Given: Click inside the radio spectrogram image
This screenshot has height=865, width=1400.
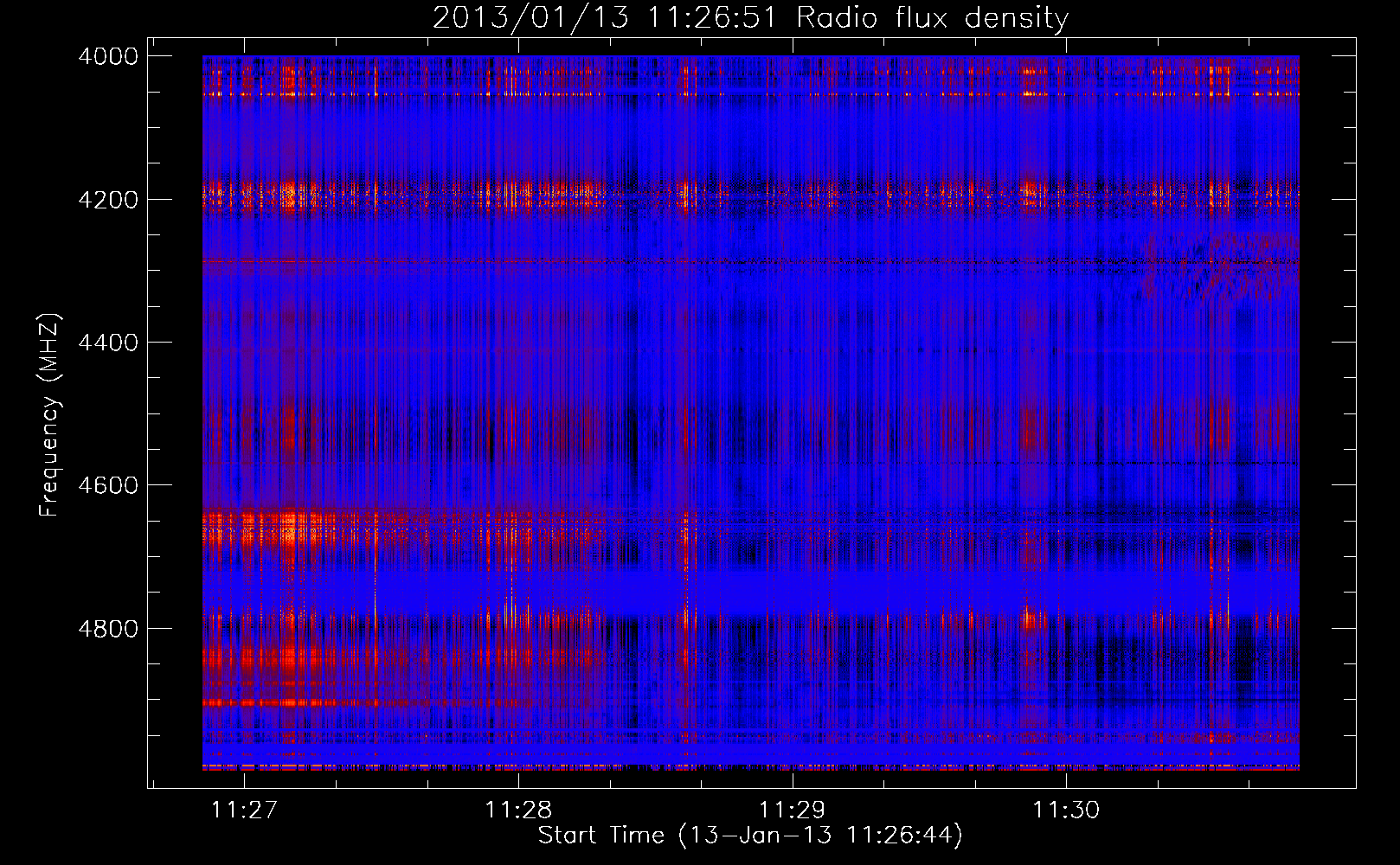Looking at the screenshot, I should coord(751,413).
